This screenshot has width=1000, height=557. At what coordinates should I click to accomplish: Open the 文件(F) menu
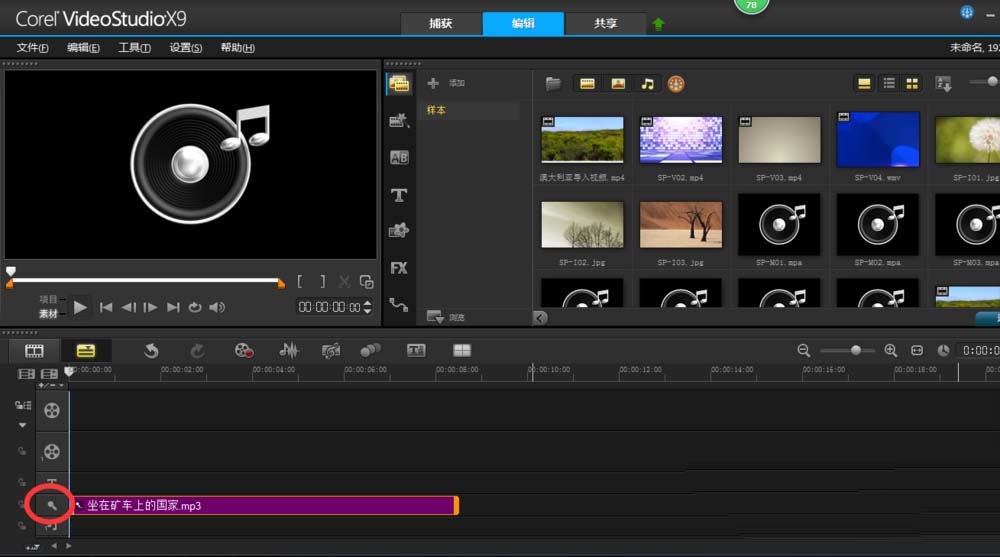coord(33,48)
